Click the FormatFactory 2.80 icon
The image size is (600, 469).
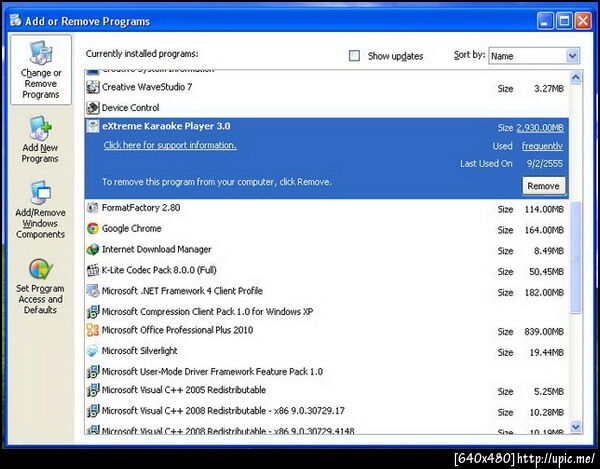[93, 208]
